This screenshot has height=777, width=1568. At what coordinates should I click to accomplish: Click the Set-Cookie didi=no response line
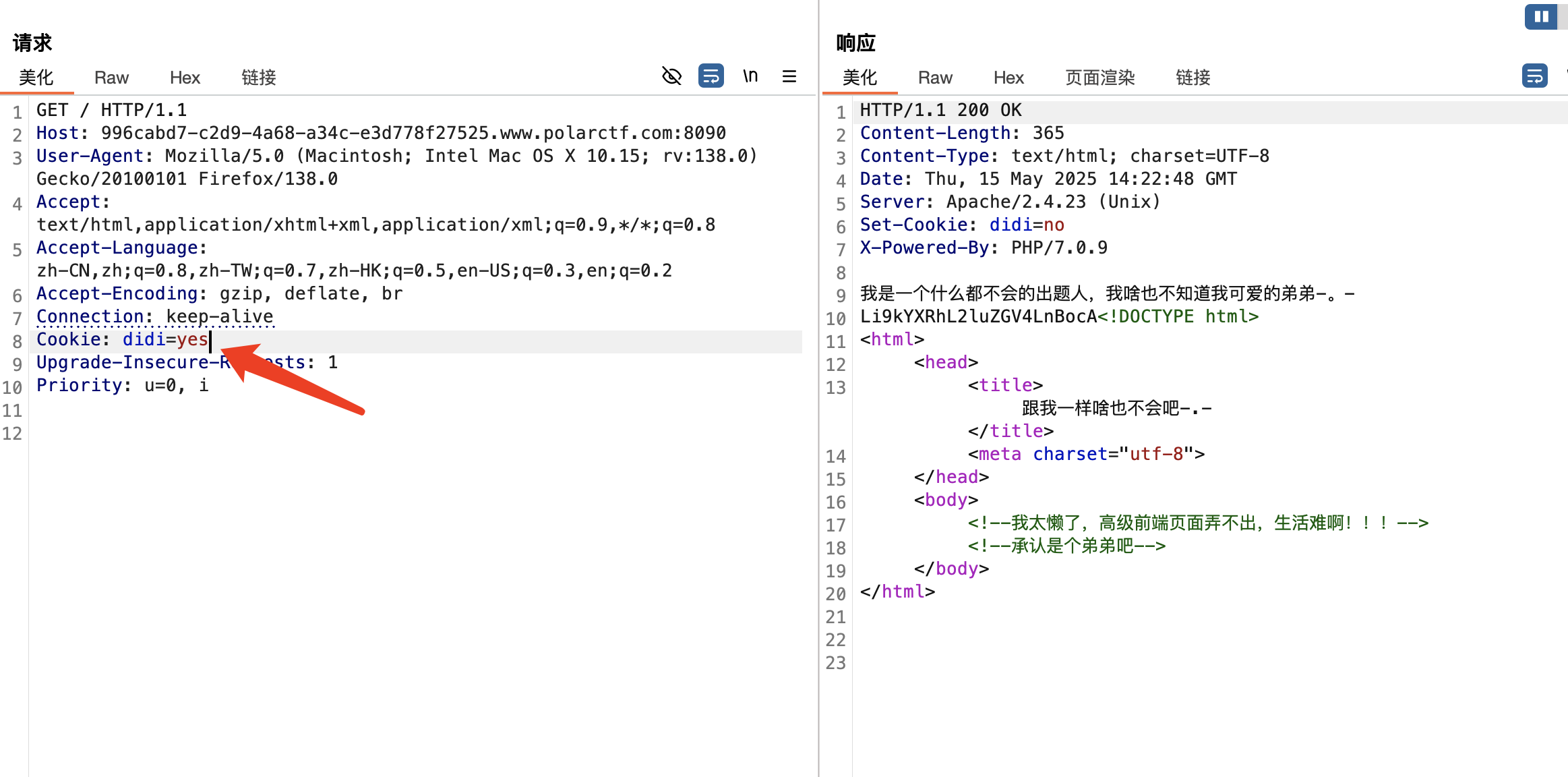(x=962, y=225)
